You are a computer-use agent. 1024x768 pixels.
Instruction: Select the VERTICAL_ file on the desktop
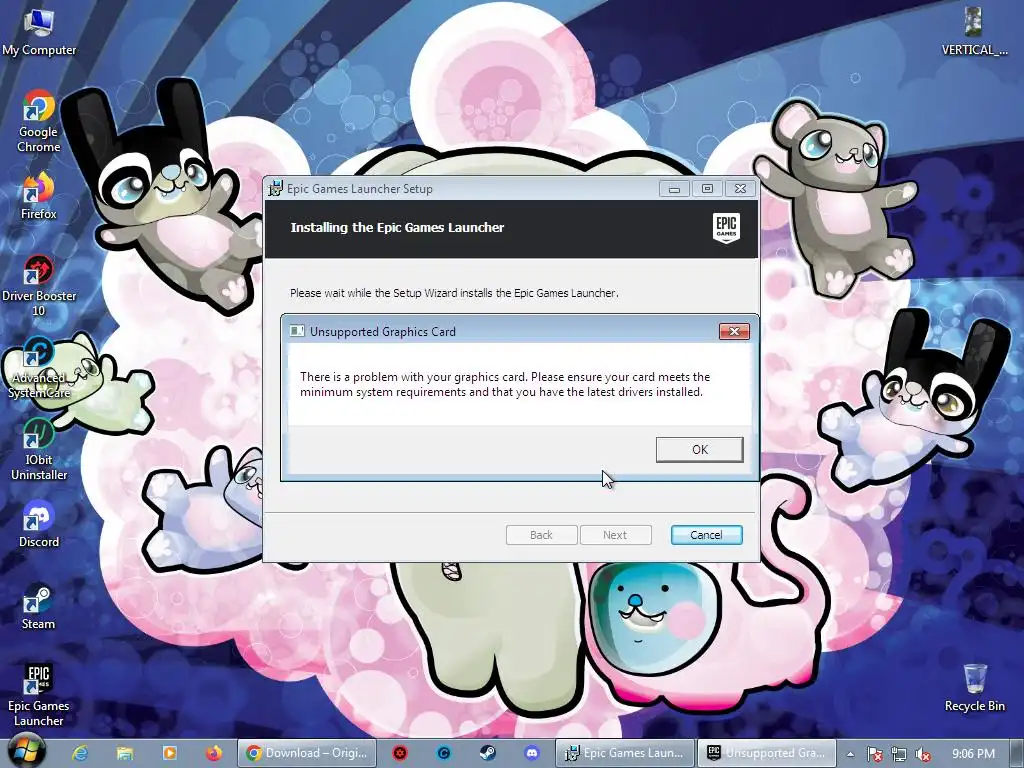(x=974, y=33)
